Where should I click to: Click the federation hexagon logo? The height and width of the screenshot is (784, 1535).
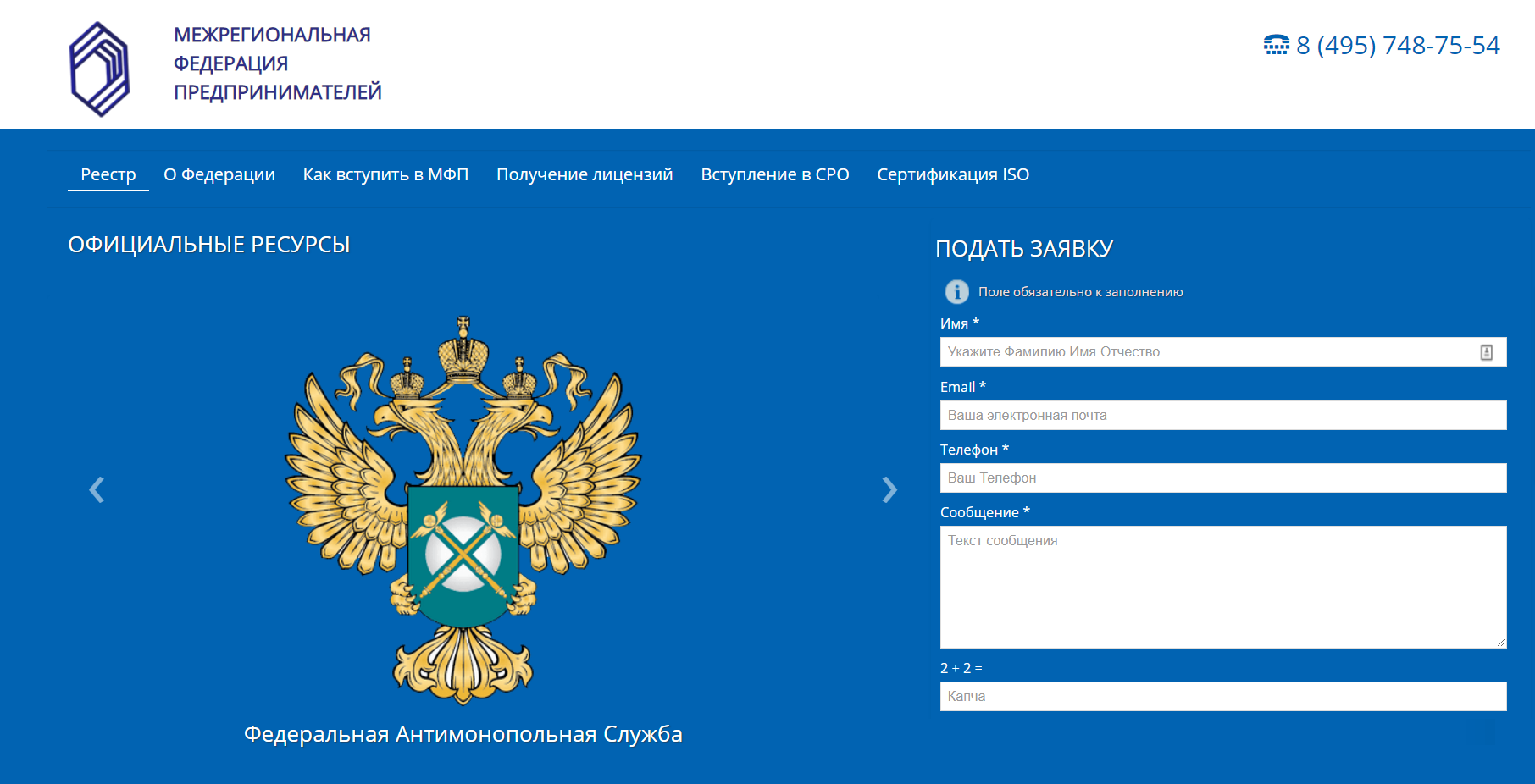100,69
